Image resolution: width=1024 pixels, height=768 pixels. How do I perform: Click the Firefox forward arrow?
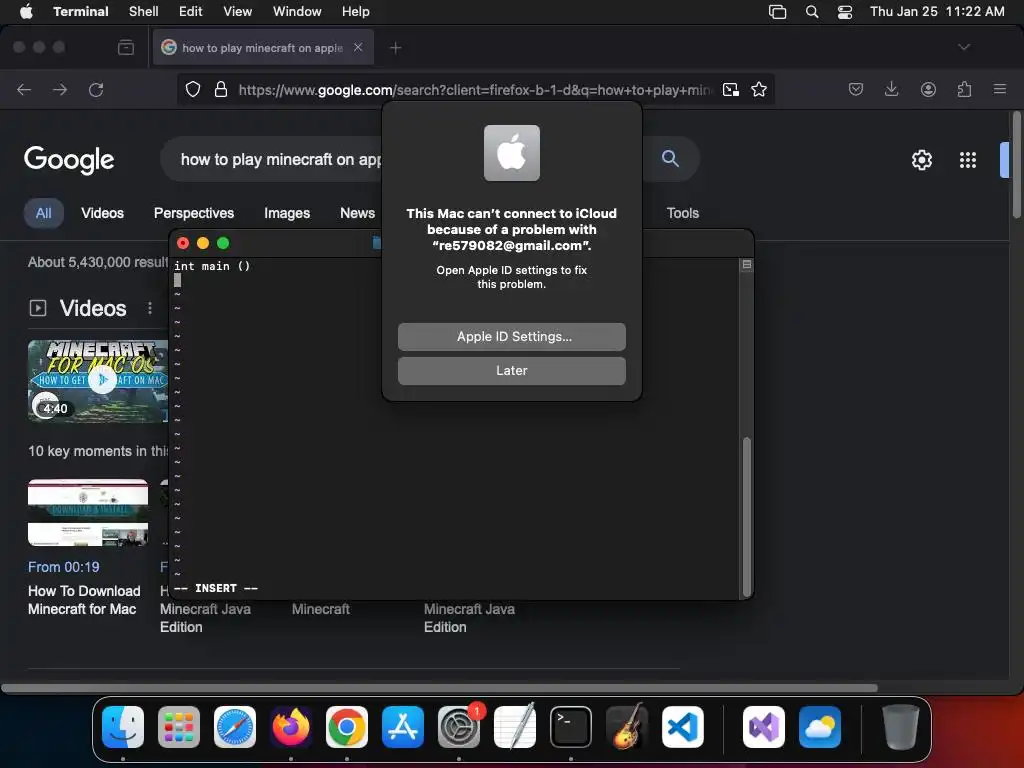[x=60, y=89]
